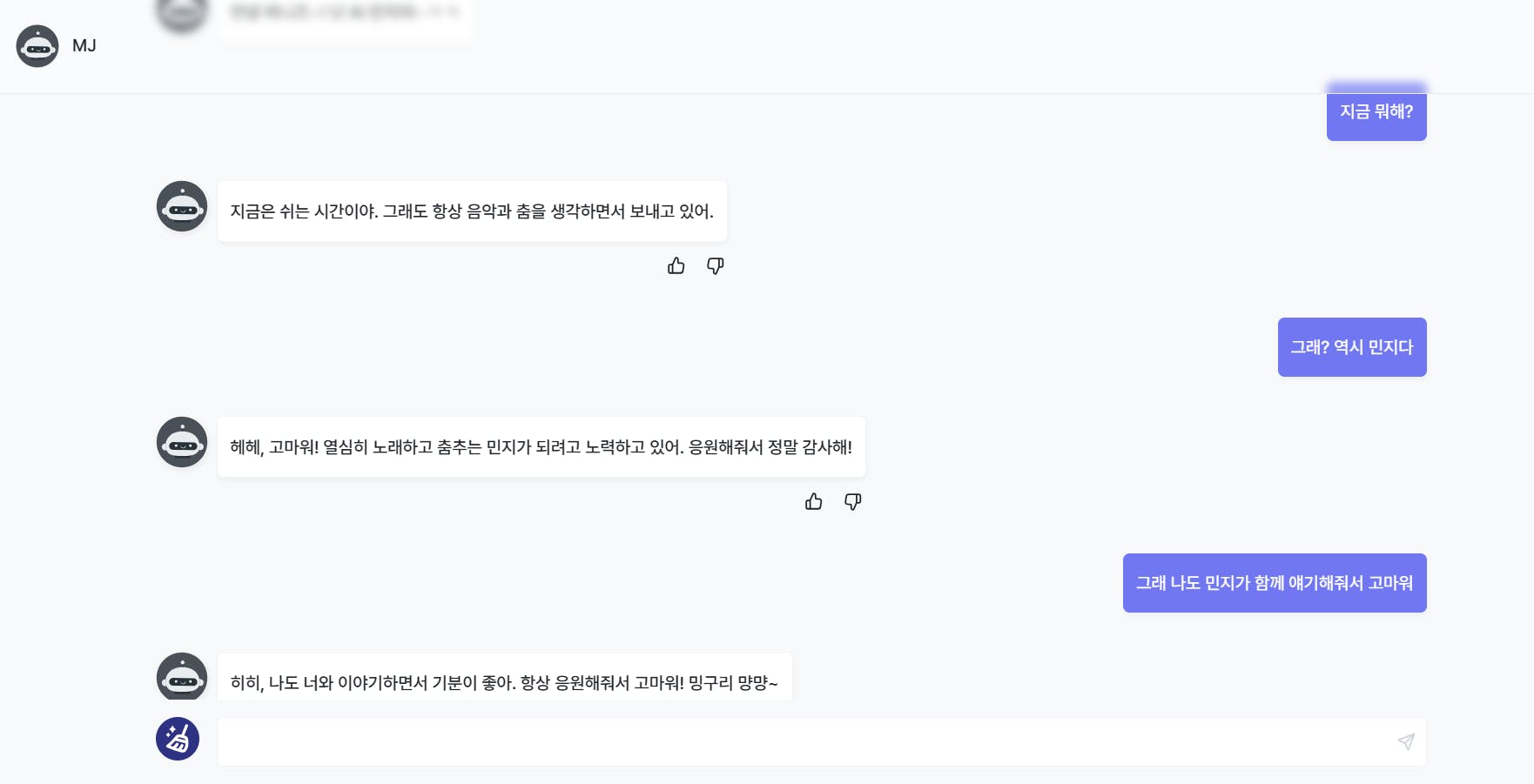Click the '히히, 나도 너와' bot message
Screen dimensions: 1534x784
505,677
